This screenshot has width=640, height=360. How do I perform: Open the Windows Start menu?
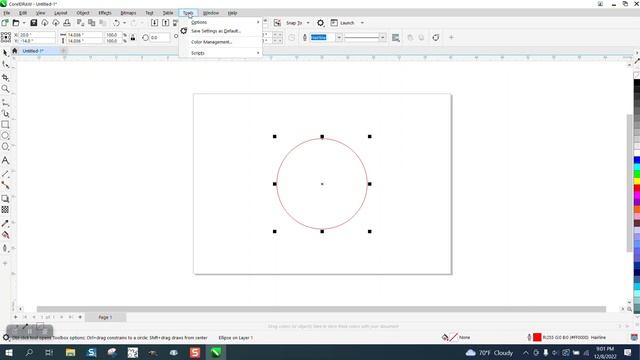tap(8, 353)
